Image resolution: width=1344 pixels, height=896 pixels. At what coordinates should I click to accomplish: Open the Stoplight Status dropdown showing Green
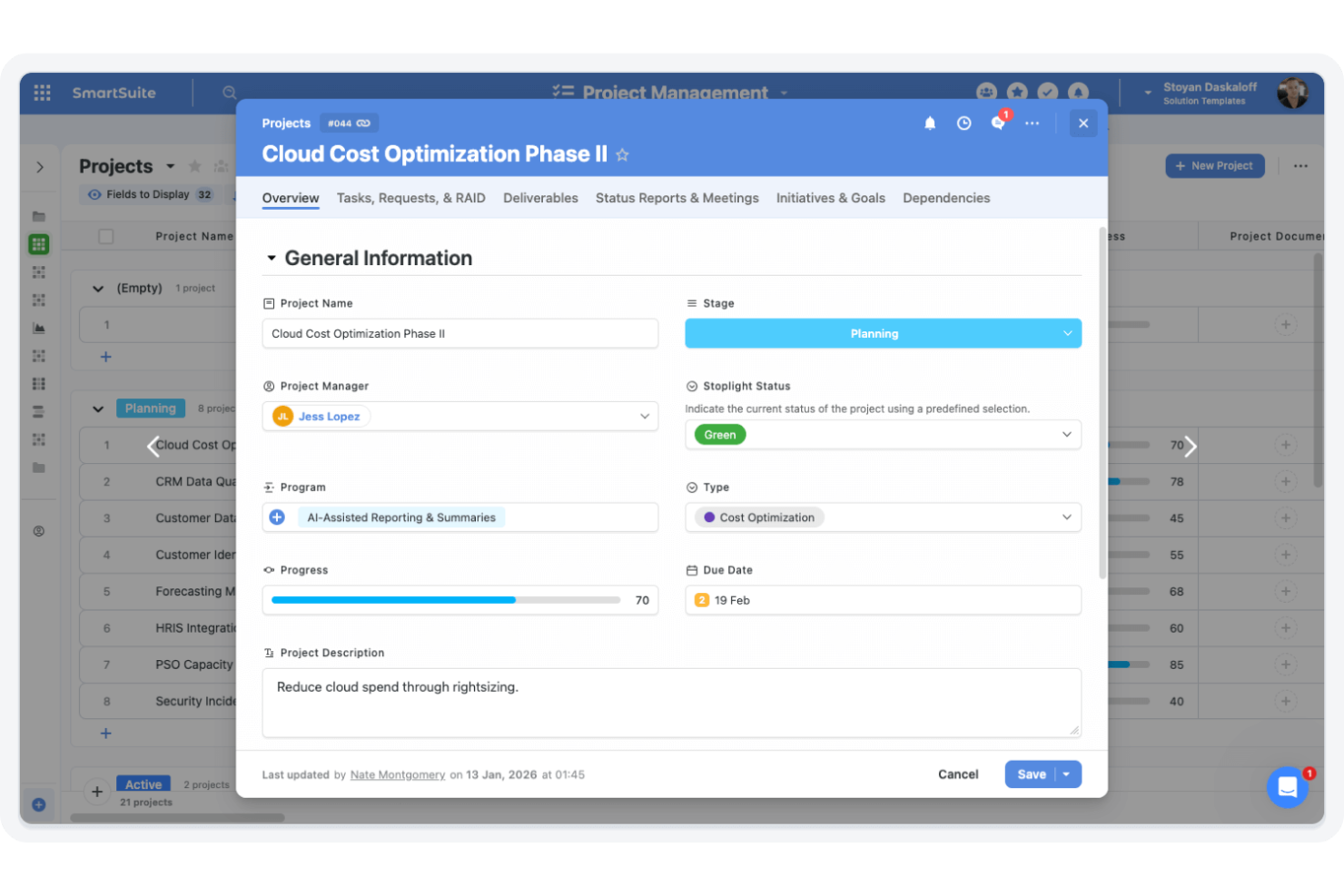(1066, 435)
